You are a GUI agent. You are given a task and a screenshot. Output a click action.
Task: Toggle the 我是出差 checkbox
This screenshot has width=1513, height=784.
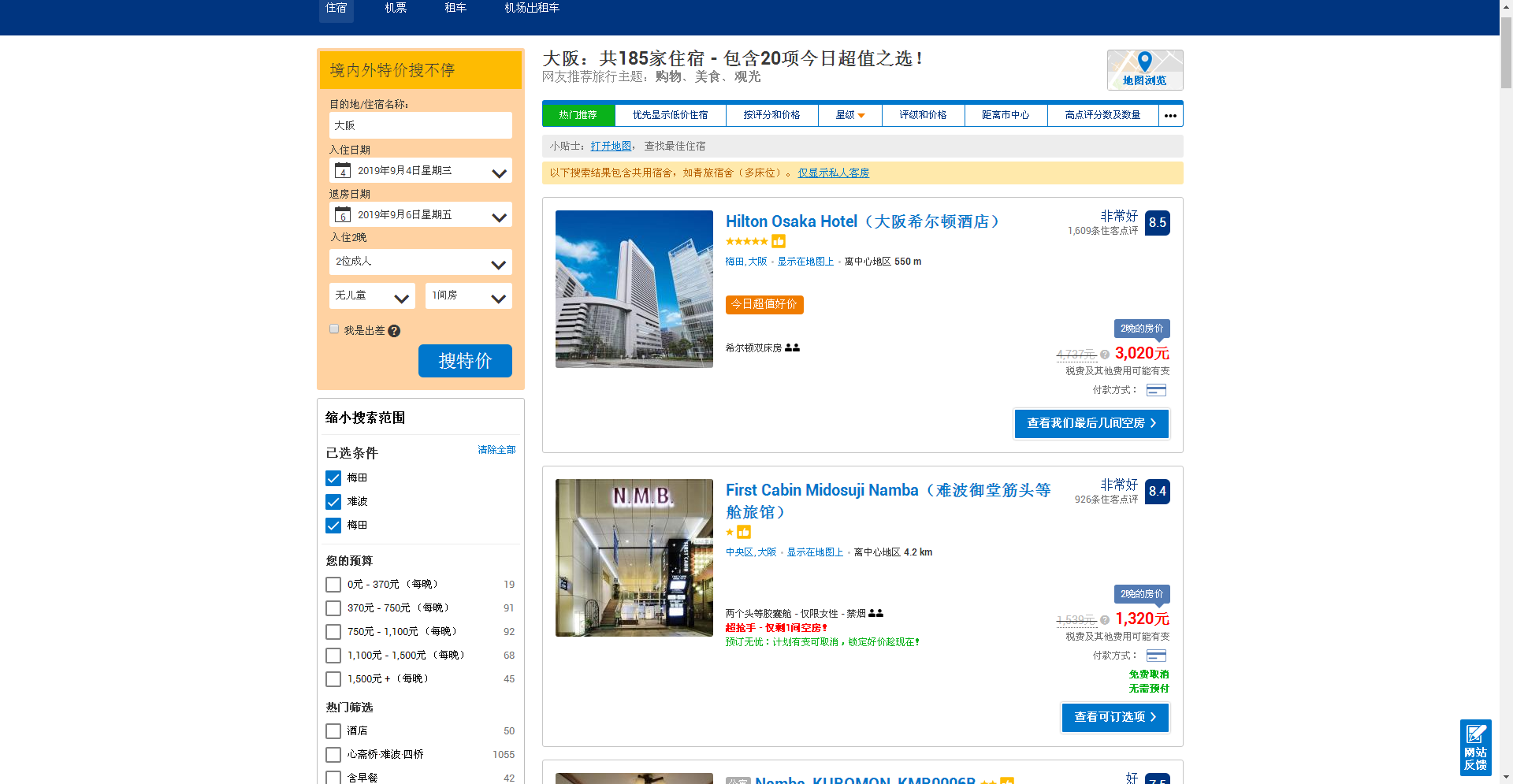click(x=334, y=329)
